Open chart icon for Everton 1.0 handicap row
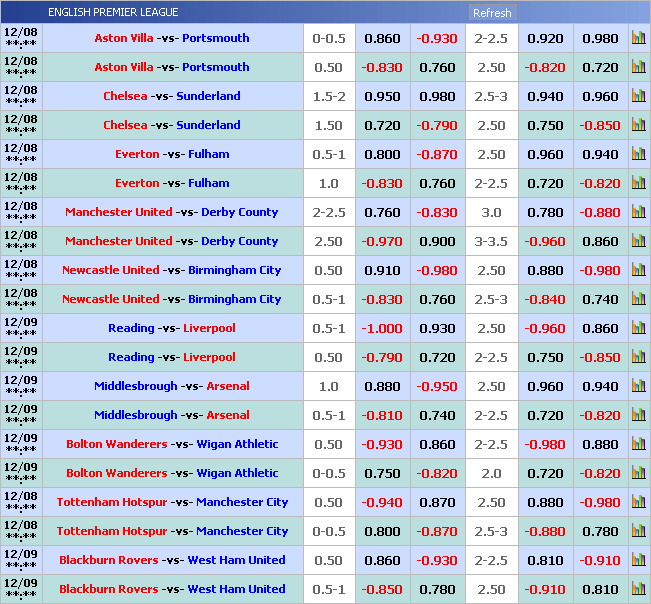The height and width of the screenshot is (604, 651). pos(638,183)
